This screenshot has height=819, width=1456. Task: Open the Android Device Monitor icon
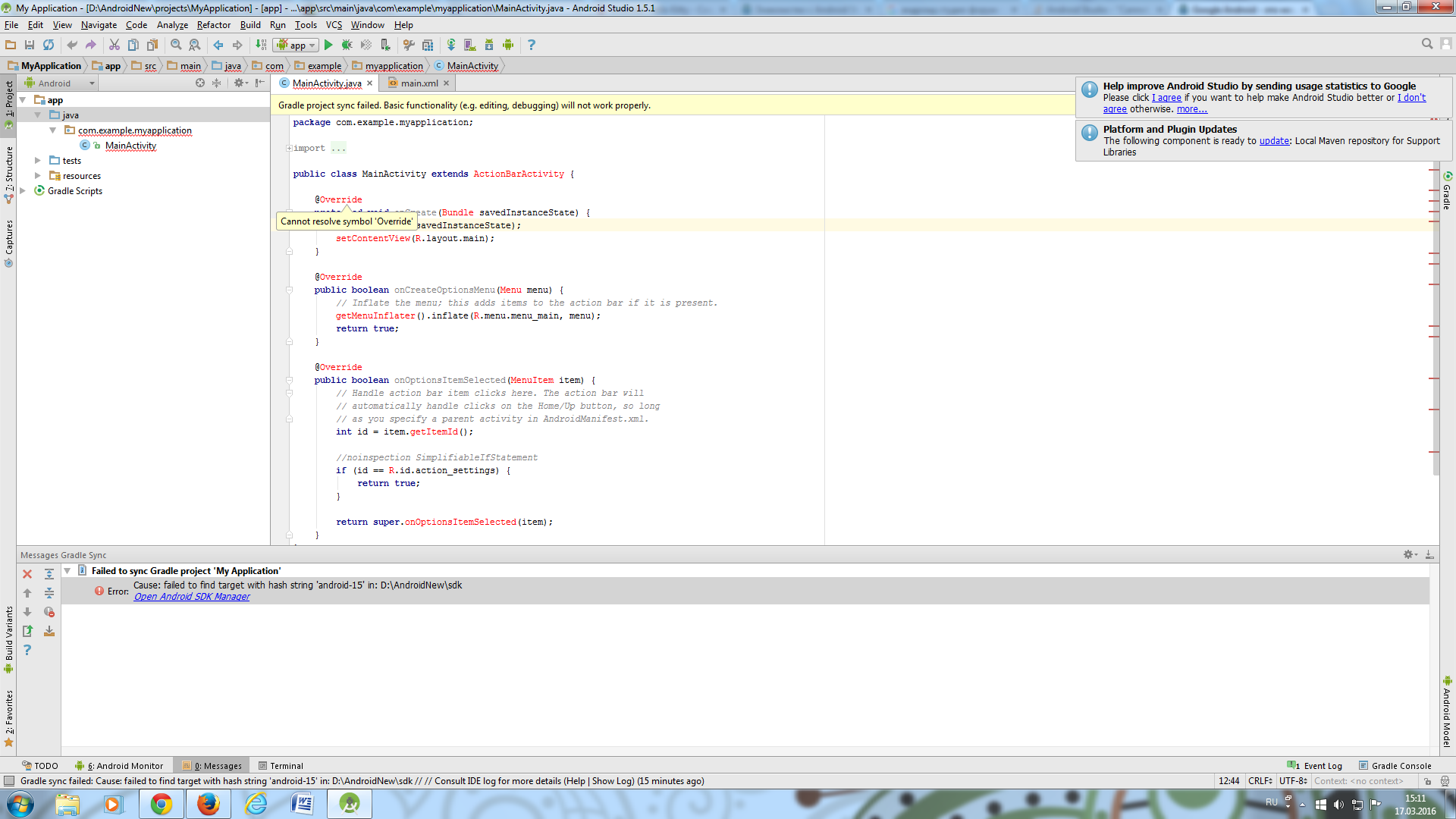(x=508, y=45)
